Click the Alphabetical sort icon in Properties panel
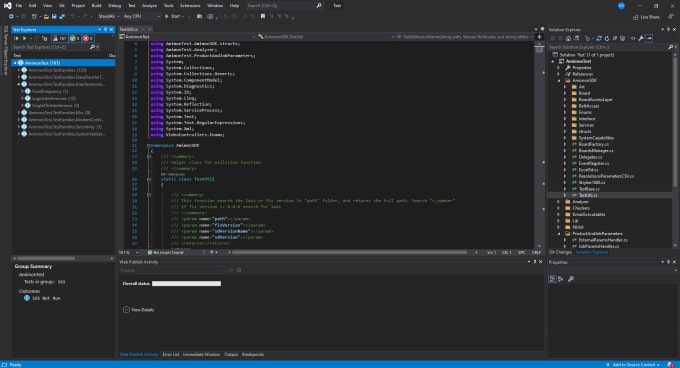Viewport: 680px width, 368px height. tap(561, 279)
